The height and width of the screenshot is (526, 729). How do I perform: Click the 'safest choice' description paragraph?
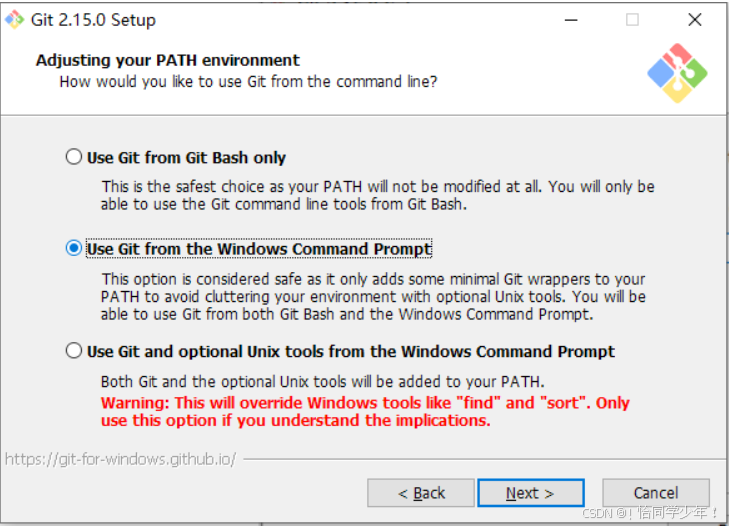pyautogui.click(x=378, y=195)
